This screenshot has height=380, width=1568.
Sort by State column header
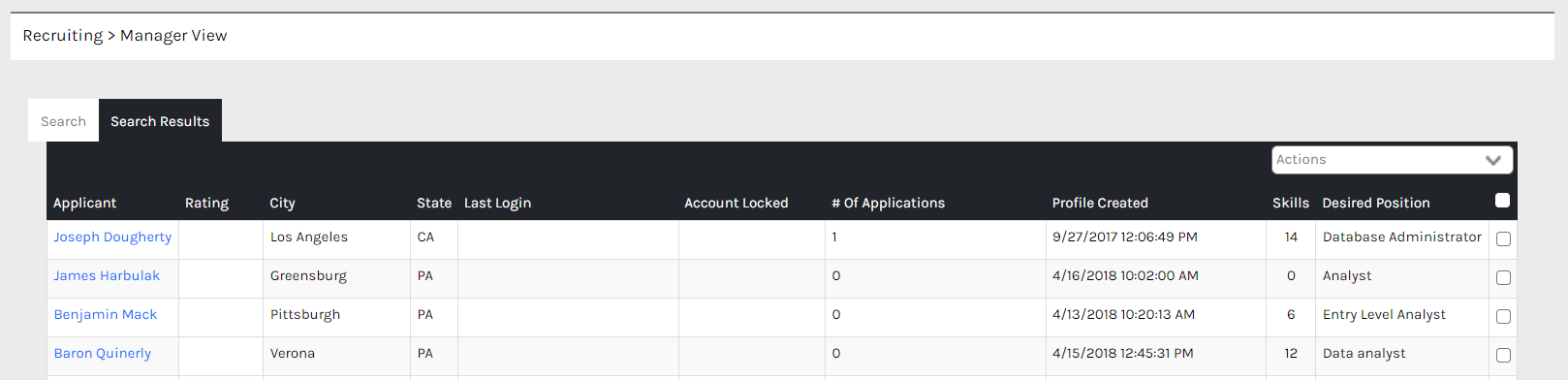pos(434,203)
